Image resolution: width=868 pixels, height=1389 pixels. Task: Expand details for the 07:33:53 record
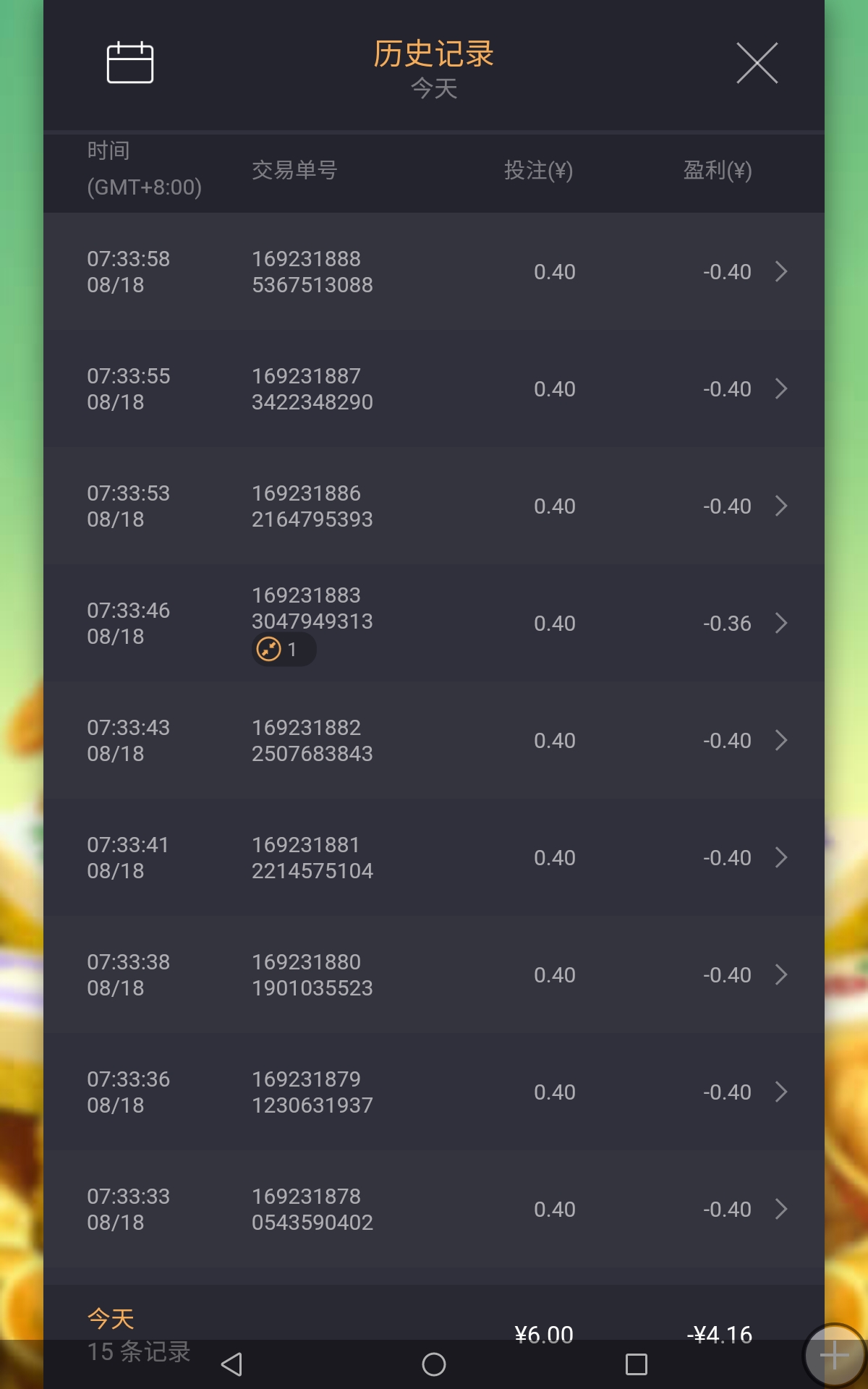coord(781,506)
